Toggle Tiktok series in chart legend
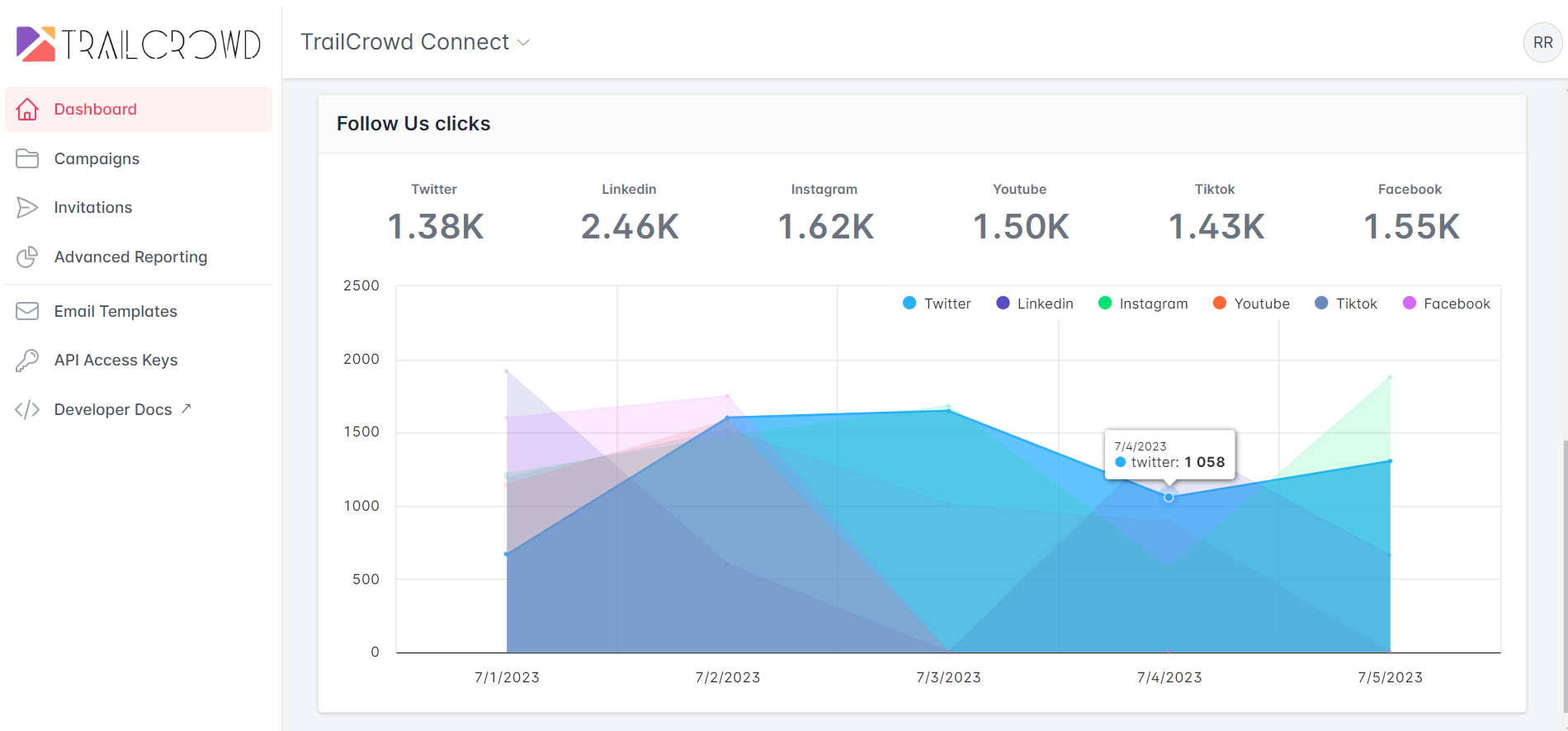 pos(1346,304)
